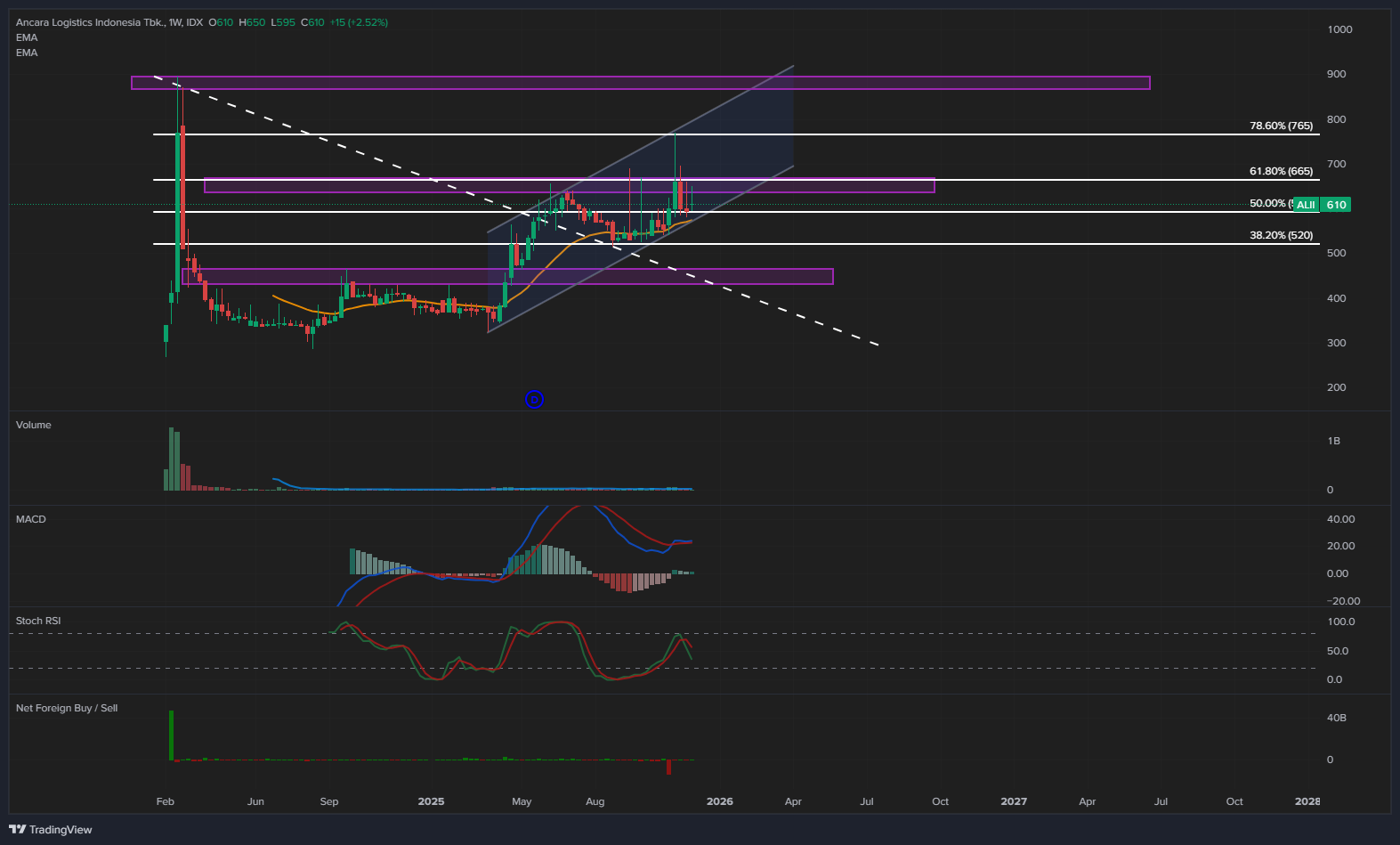Click the 50.0 Stoch RSI axis label
This screenshot has height=845, width=1400.
click(1338, 651)
